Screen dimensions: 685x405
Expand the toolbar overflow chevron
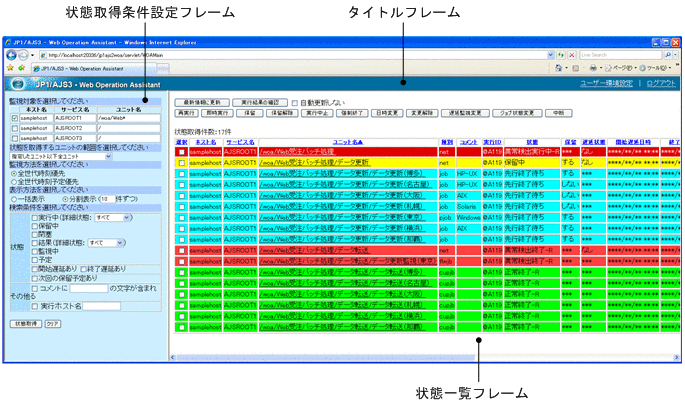677,66
